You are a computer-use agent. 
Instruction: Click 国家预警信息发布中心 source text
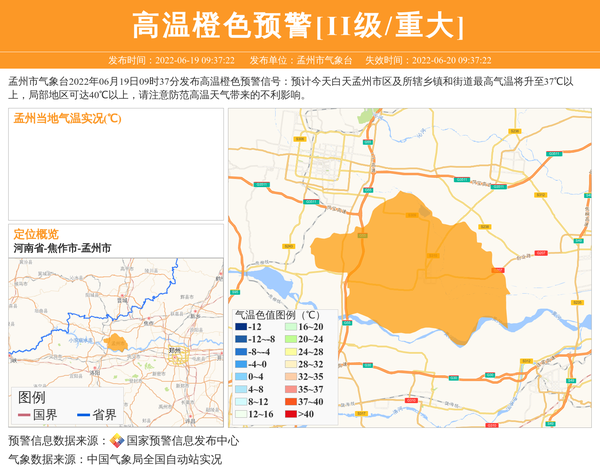pos(183,441)
